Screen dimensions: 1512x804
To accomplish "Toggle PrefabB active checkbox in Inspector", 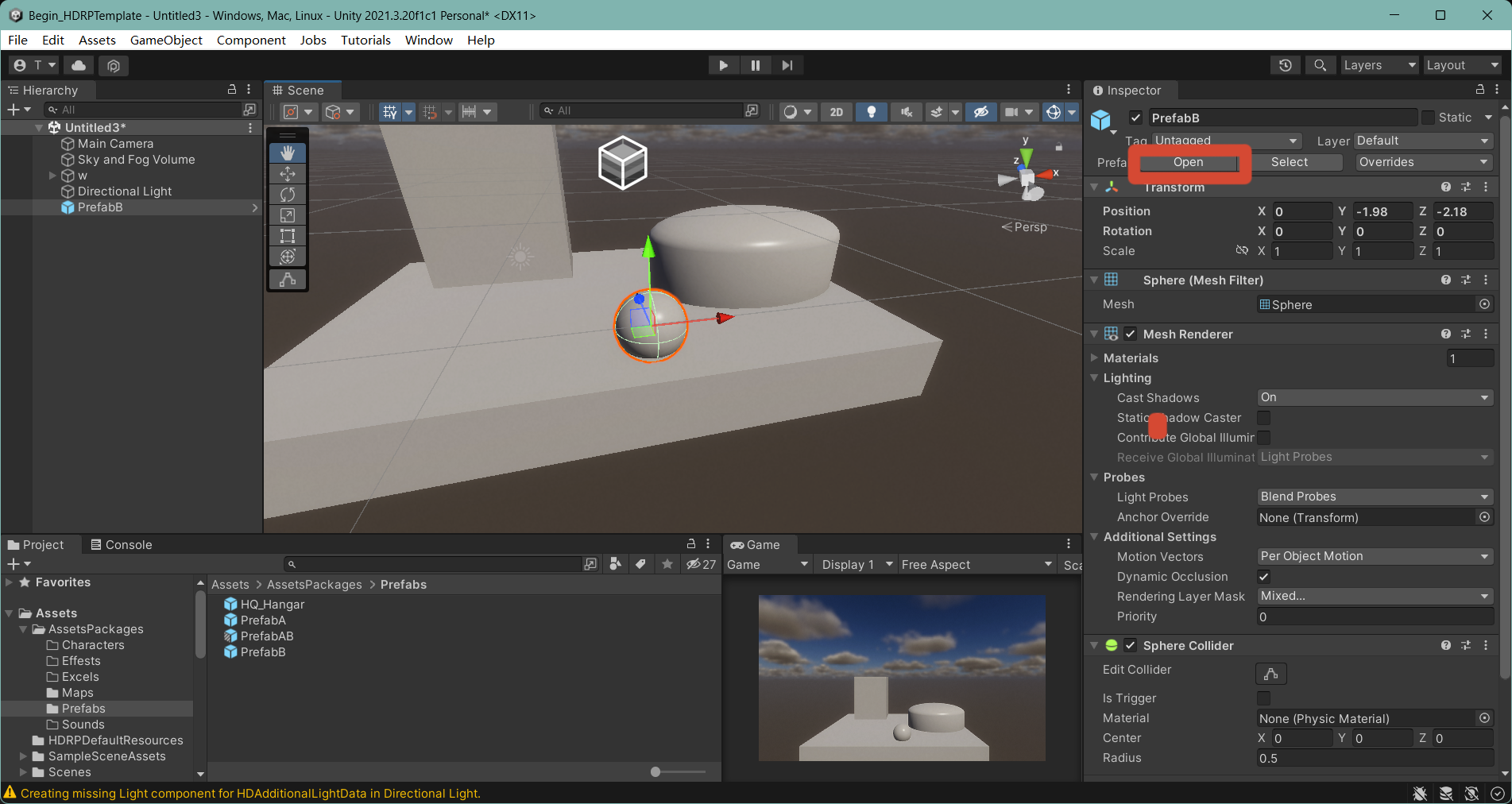I will click(1136, 118).
